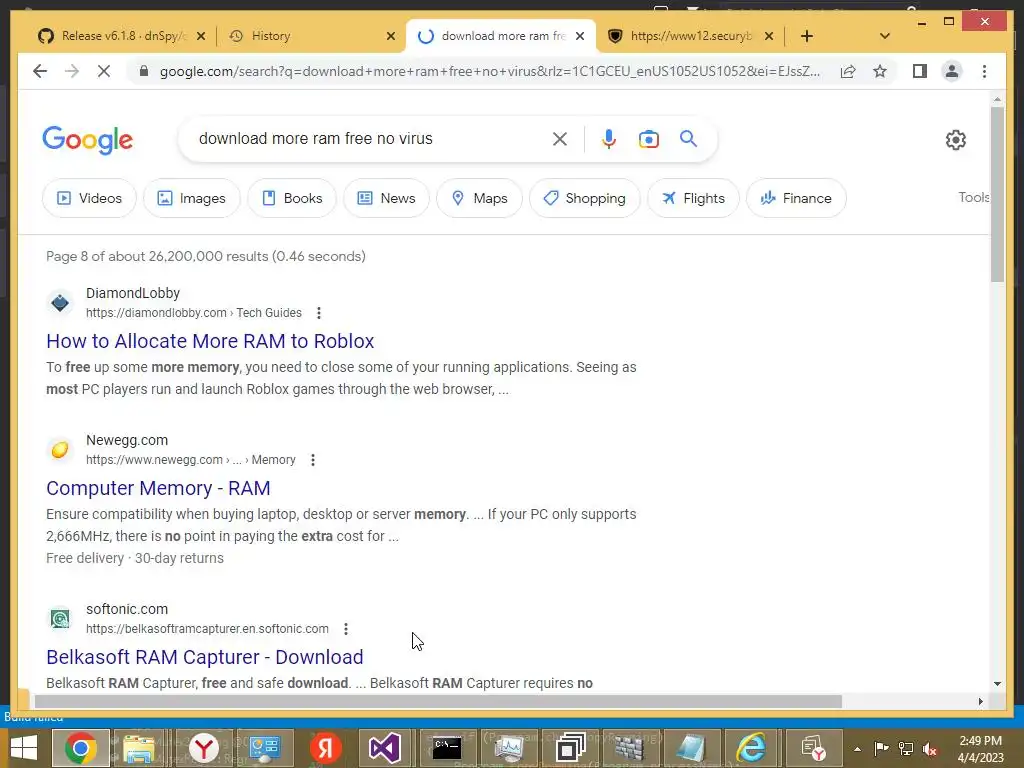Open Chrome three-dot menu

point(984,71)
